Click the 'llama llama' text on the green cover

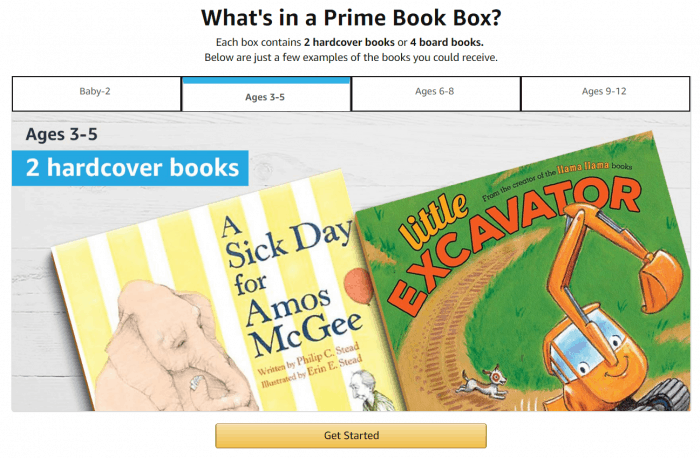[x=583, y=167]
